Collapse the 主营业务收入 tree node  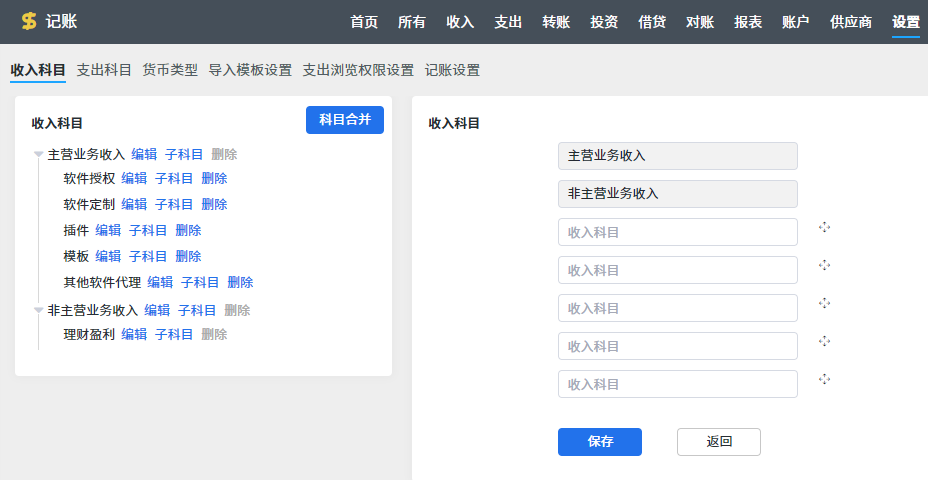tap(38, 155)
